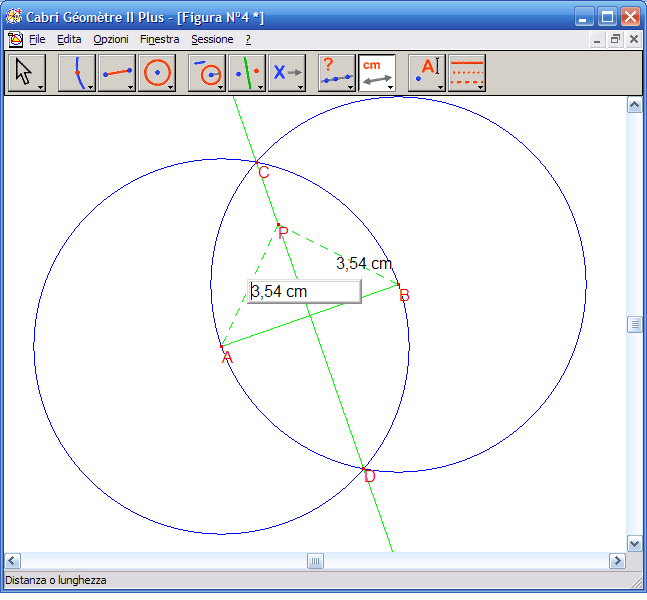
Task: Open the Sessione menu
Action: 212,39
